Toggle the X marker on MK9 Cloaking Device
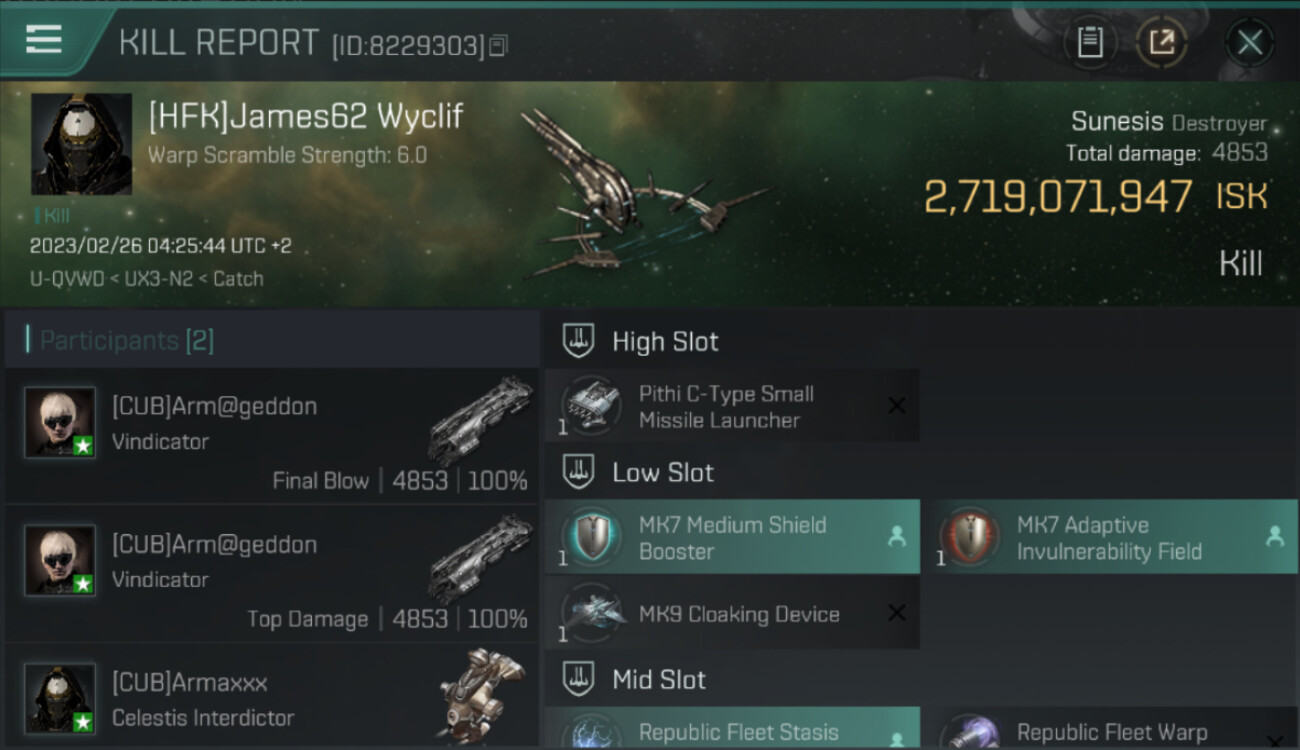Image resolution: width=1300 pixels, height=750 pixels. point(897,613)
